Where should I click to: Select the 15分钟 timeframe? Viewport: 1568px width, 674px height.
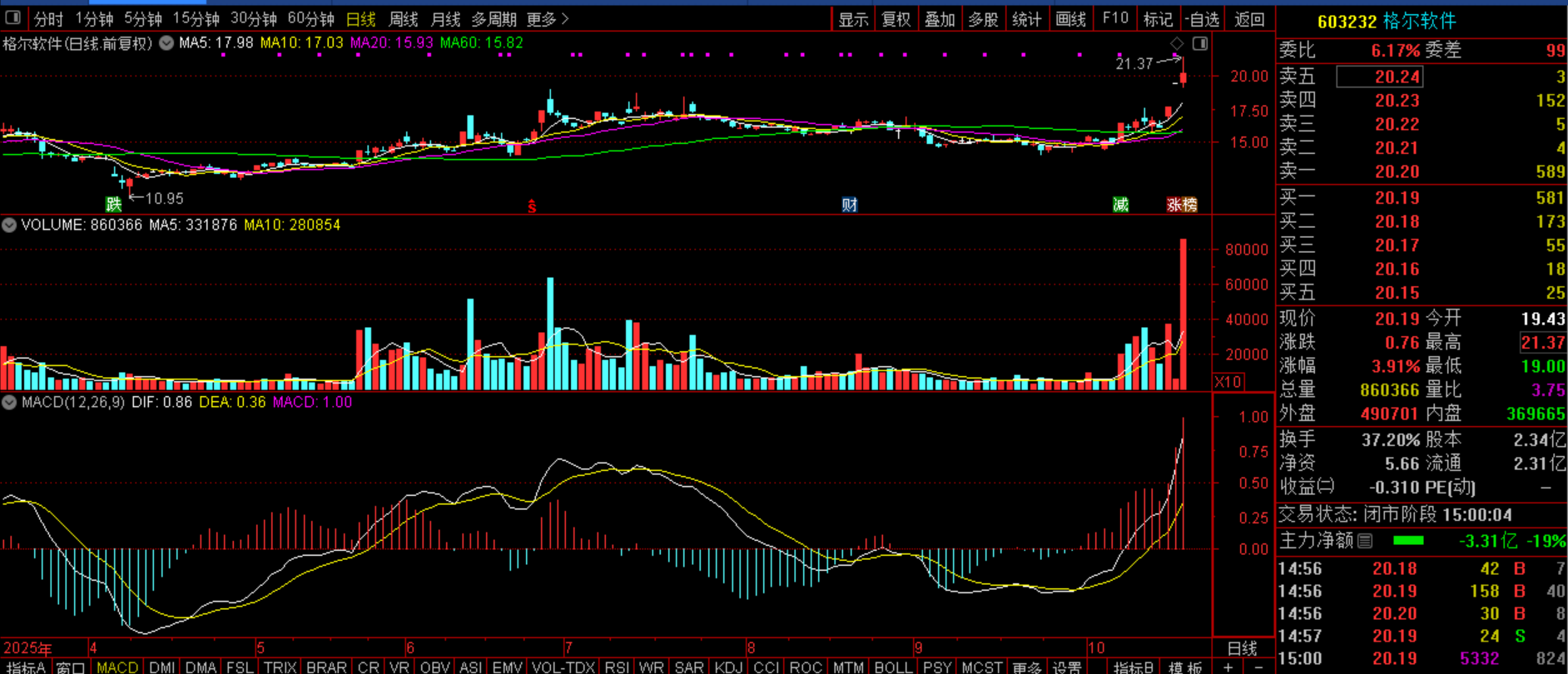pyautogui.click(x=196, y=18)
